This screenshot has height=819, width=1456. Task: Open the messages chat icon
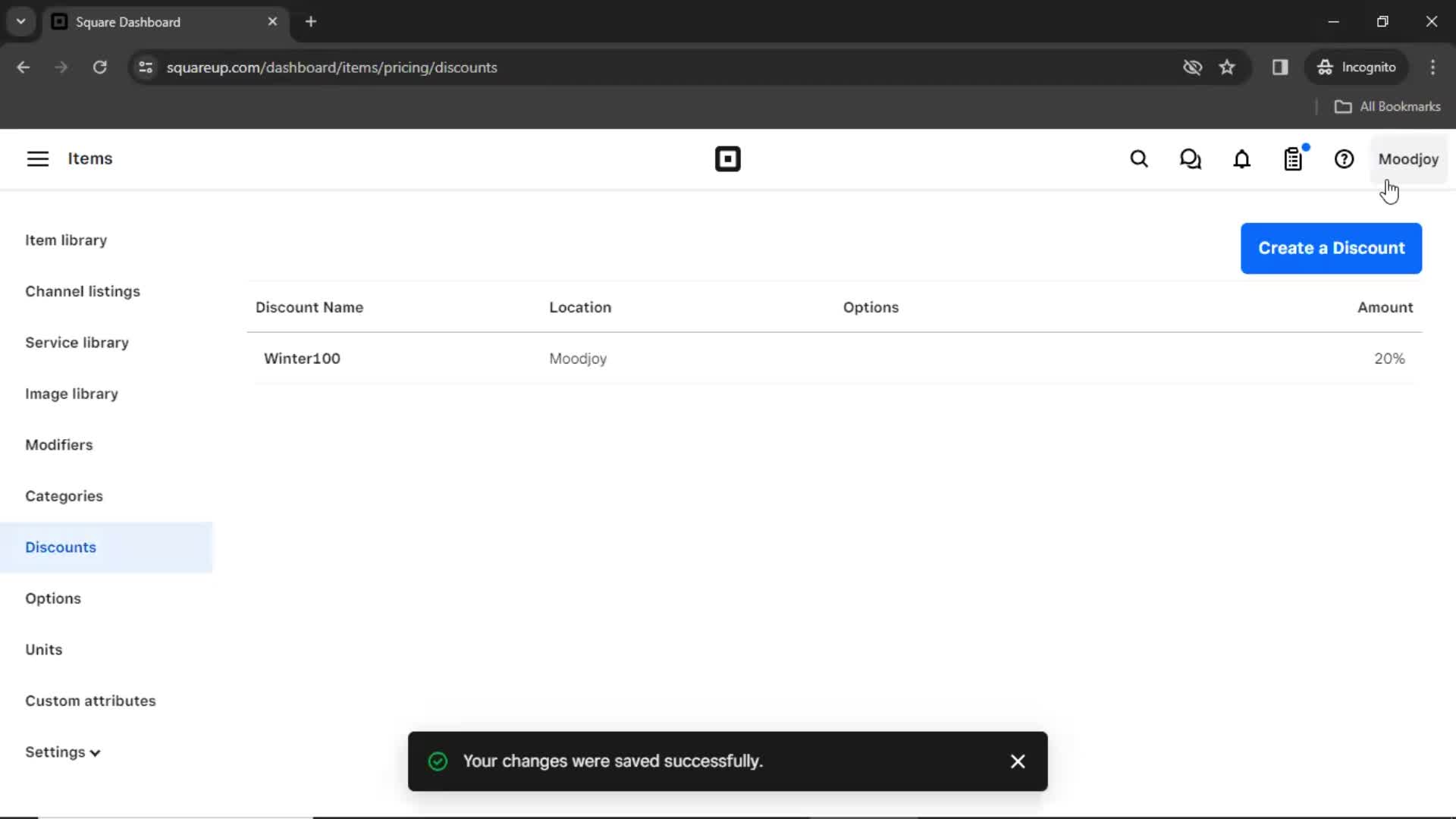click(x=1191, y=159)
